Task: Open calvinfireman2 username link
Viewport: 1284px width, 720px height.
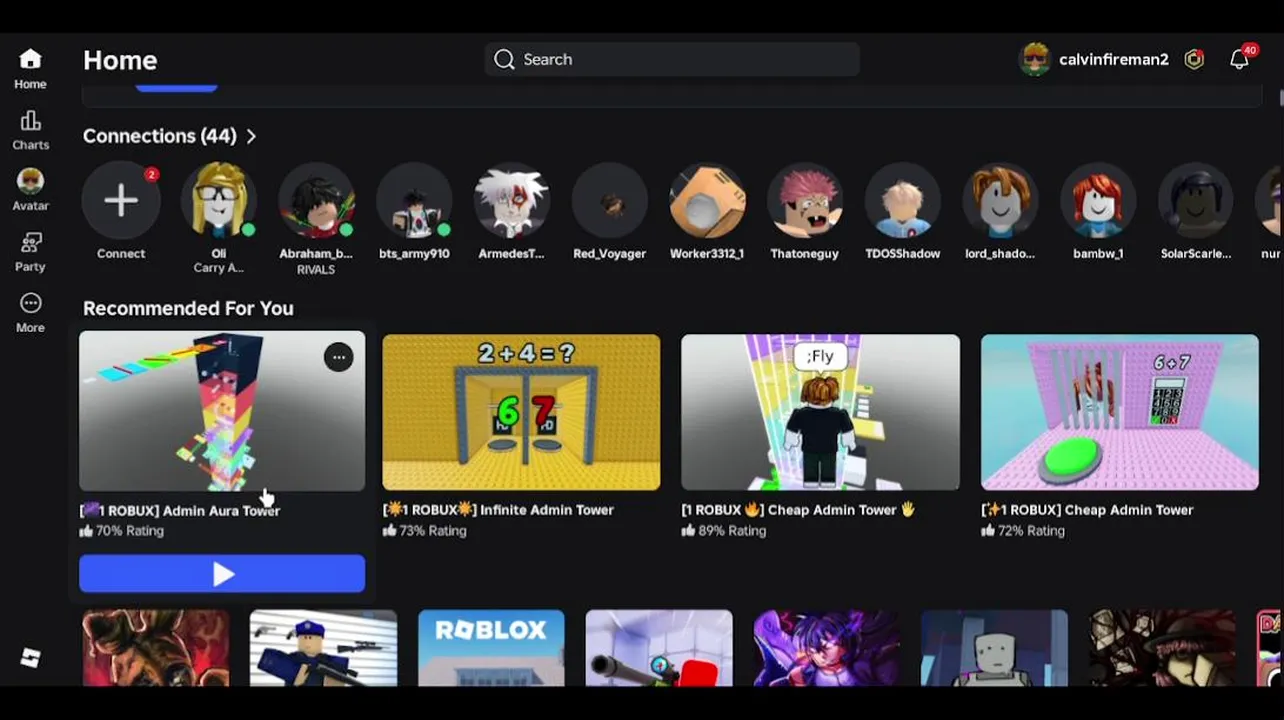Action: click(1113, 59)
